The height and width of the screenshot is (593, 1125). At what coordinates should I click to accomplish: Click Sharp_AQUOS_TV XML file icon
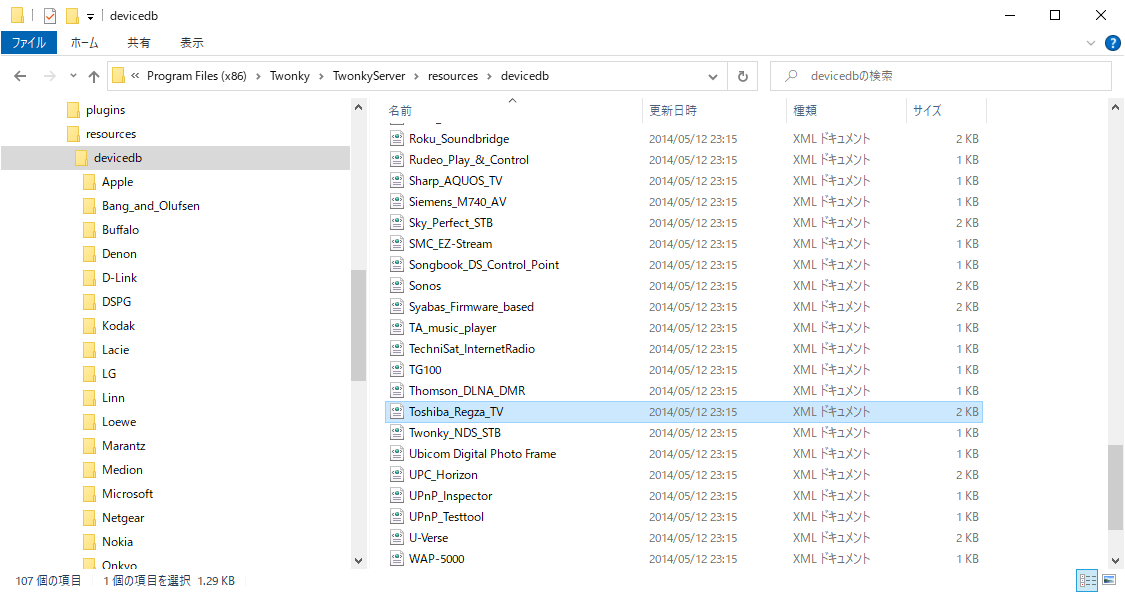[x=397, y=181]
